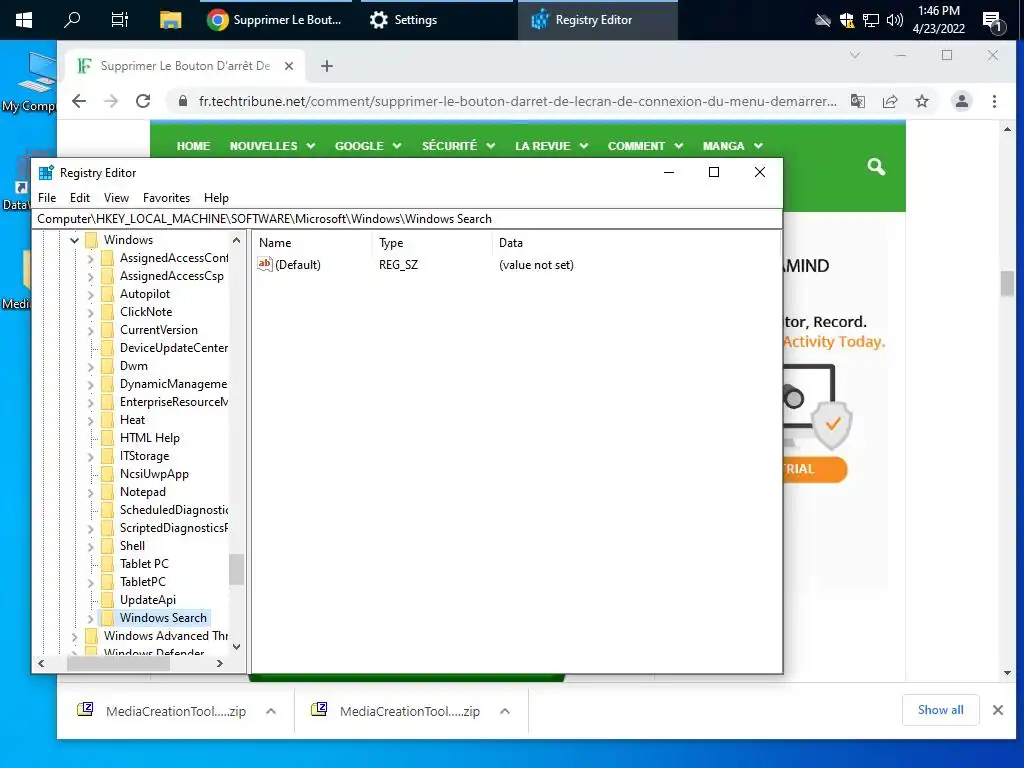Open the NOUVELLES dropdown menu
The height and width of the screenshot is (768, 1024).
point(272,146)
